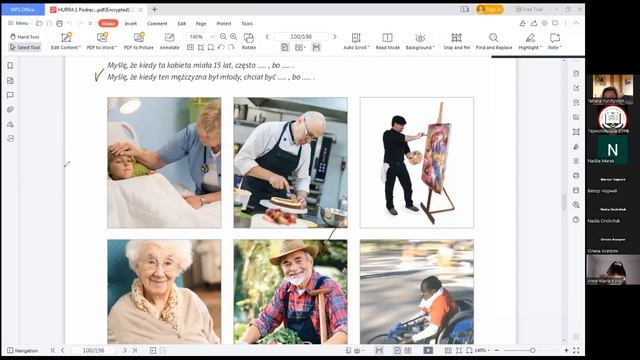Open the Protect ribbon tab

tap(224, 24)
